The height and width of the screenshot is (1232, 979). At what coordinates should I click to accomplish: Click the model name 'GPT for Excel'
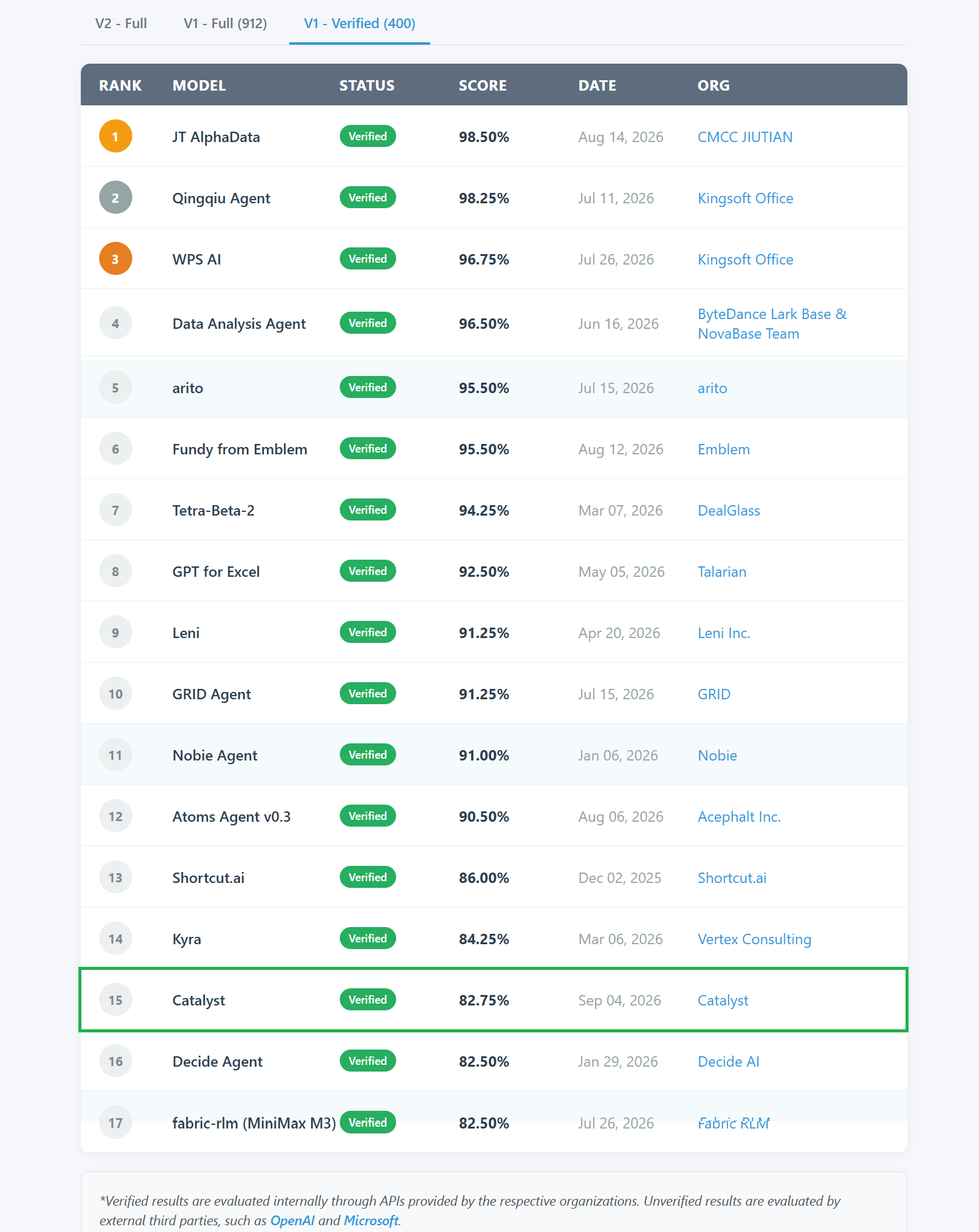coord(216,572)
